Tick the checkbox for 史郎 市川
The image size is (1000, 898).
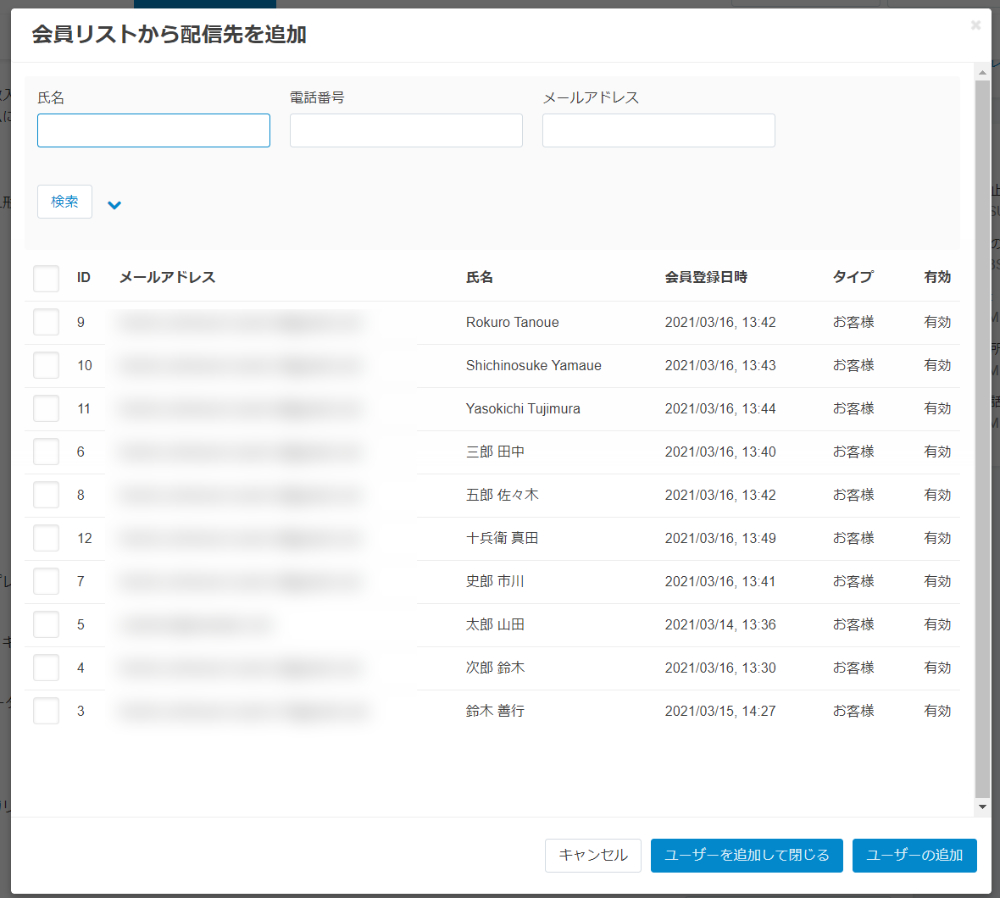[x=46, y=581]
